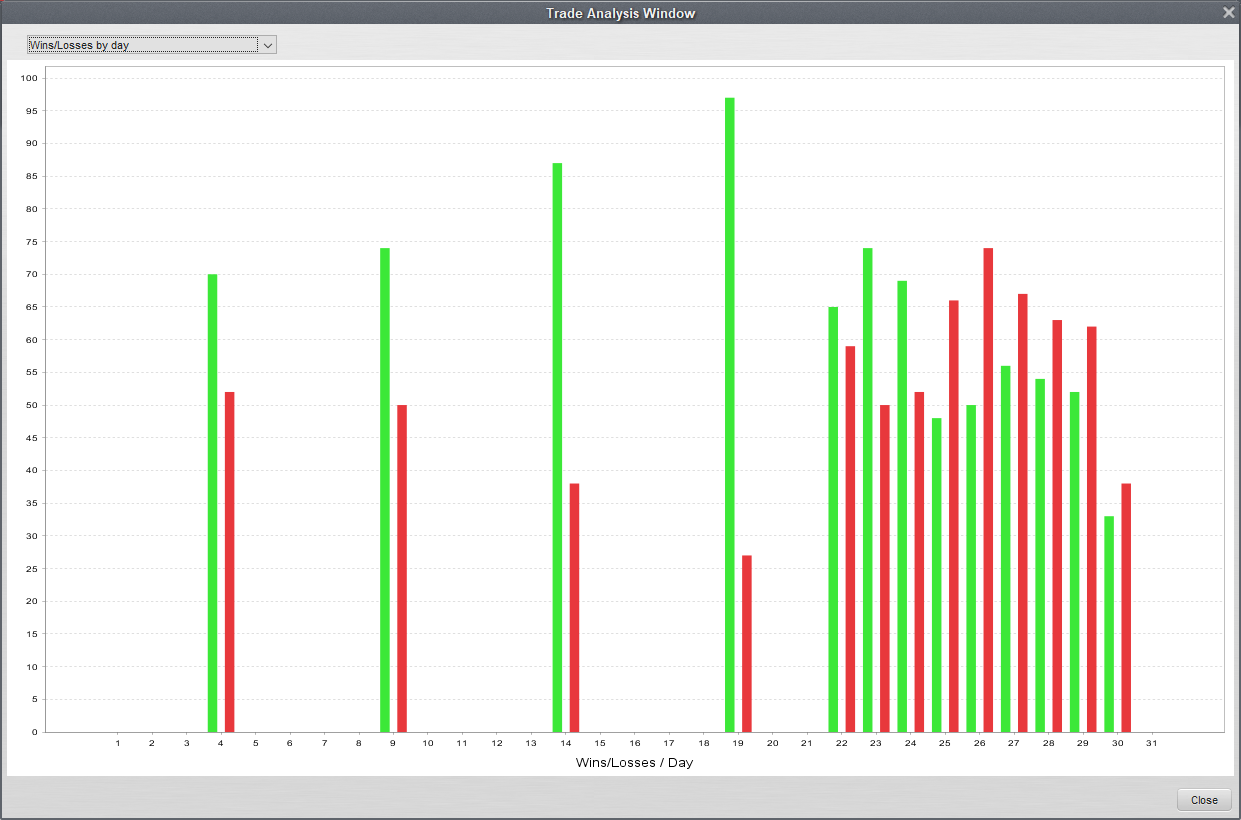Open the Wins/Losses by day dropdown
Screen dimensions: 1241x820
coord(142,45)
